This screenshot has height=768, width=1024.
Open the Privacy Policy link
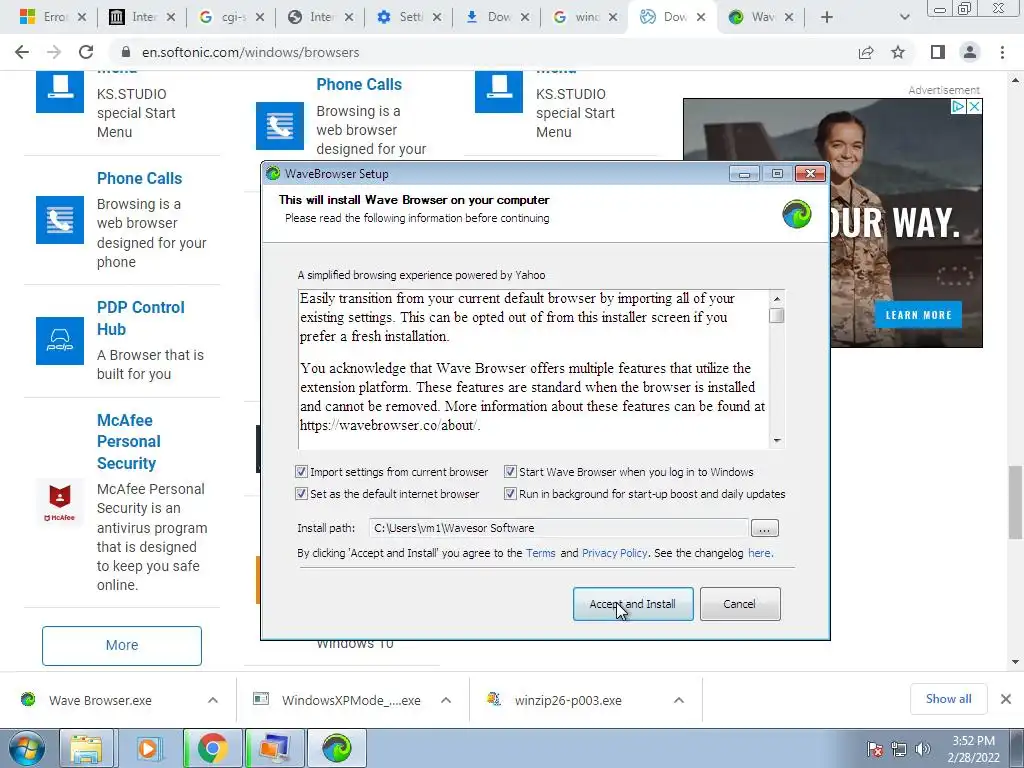click(x=615, y=553)
